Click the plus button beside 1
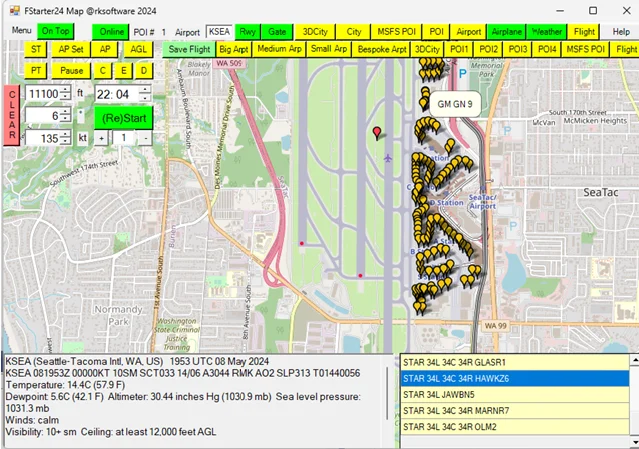Screen dimensions: 639x449 click(101, 138)
